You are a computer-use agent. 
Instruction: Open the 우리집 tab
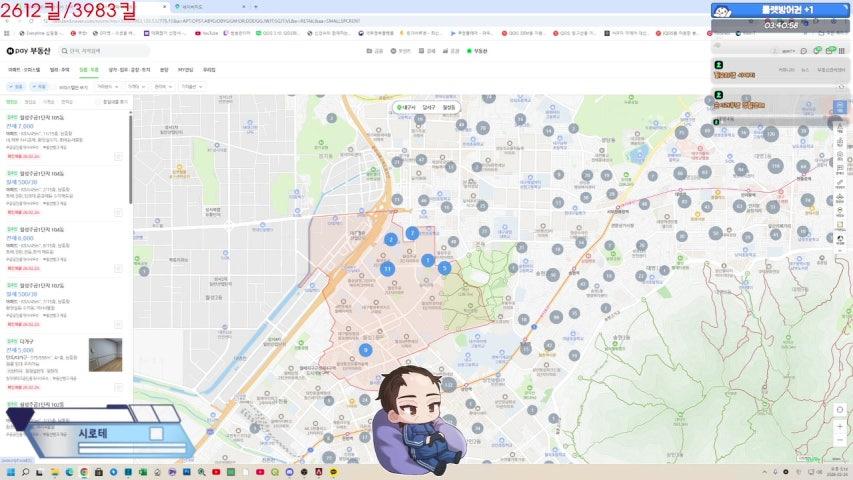coord(209,70)
